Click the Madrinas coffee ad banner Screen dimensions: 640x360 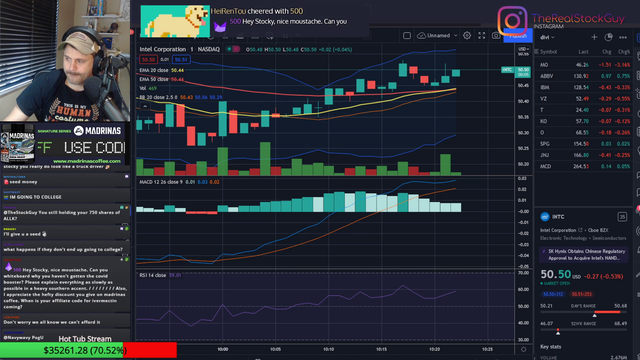pos(65,144)
